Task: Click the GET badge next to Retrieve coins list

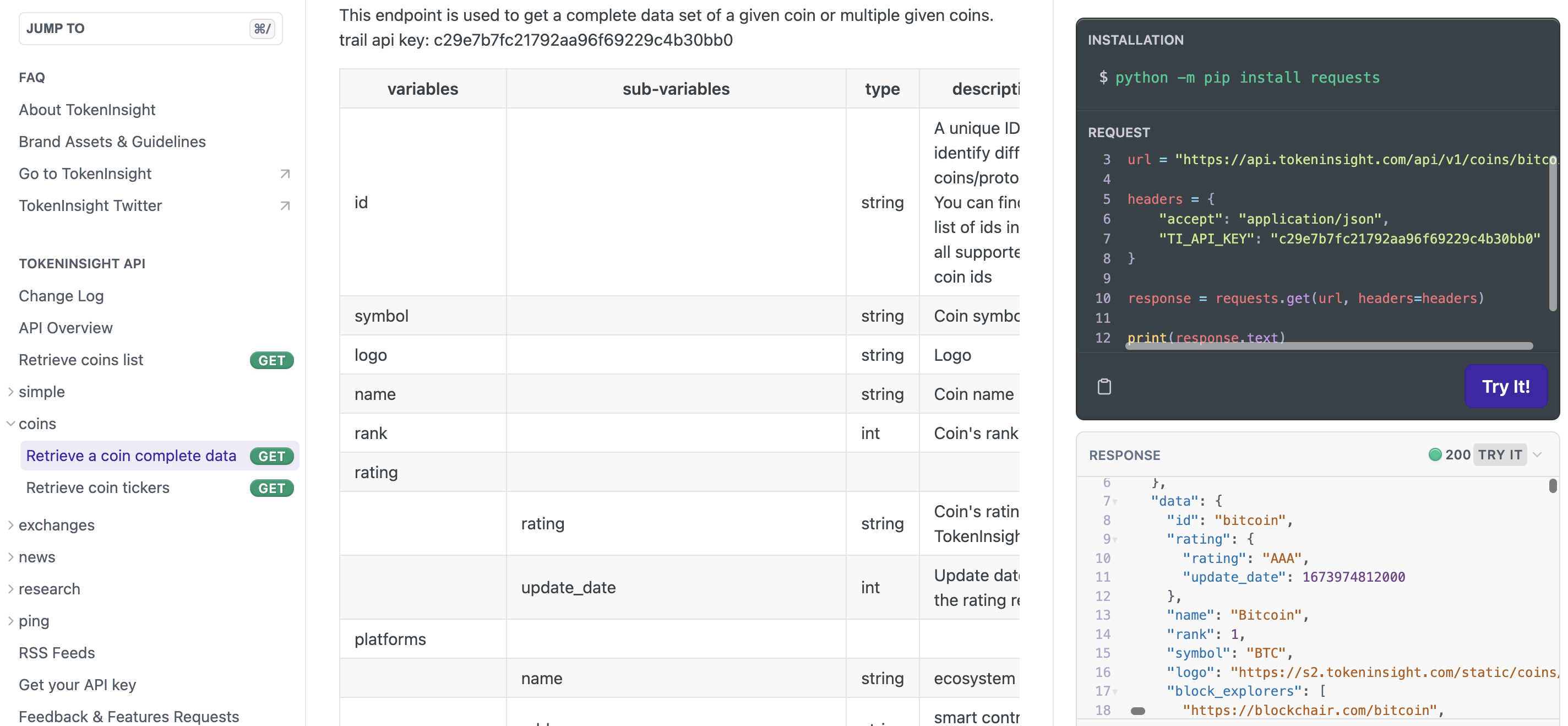Action: click(271, 361)
